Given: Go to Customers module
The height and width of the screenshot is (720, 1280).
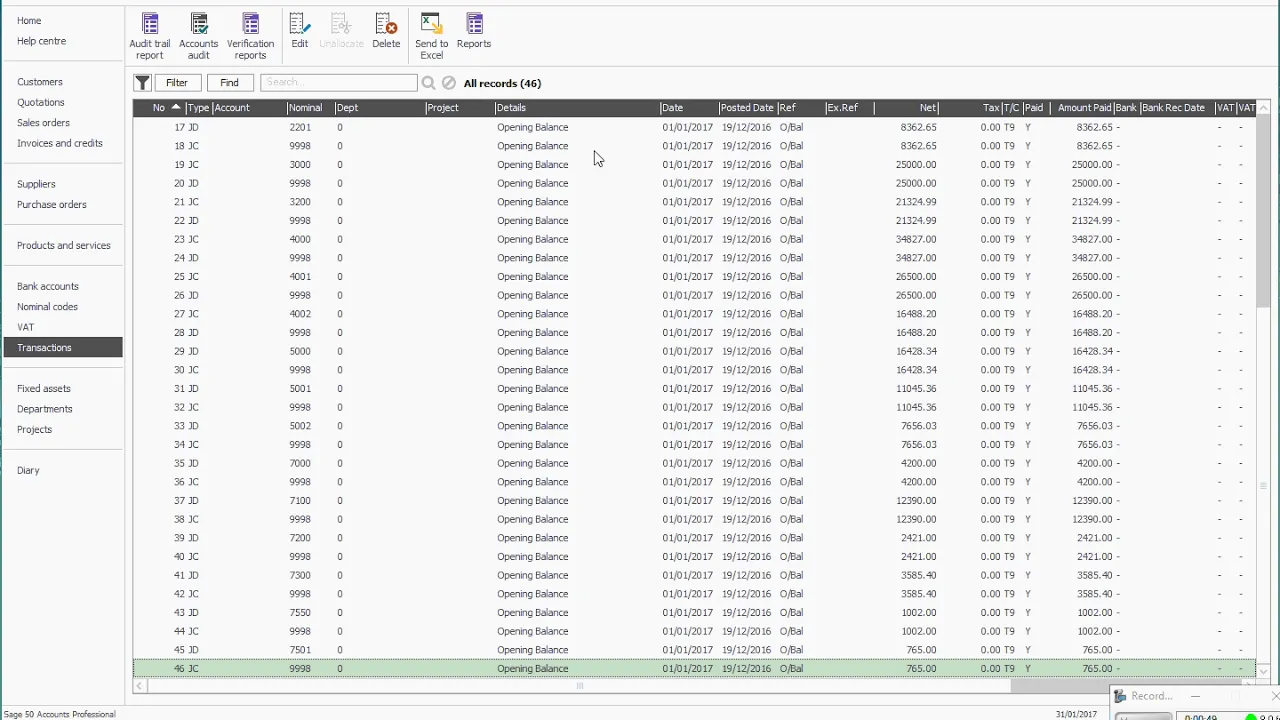Looking at the screenshot, I should tap(39, 82).
